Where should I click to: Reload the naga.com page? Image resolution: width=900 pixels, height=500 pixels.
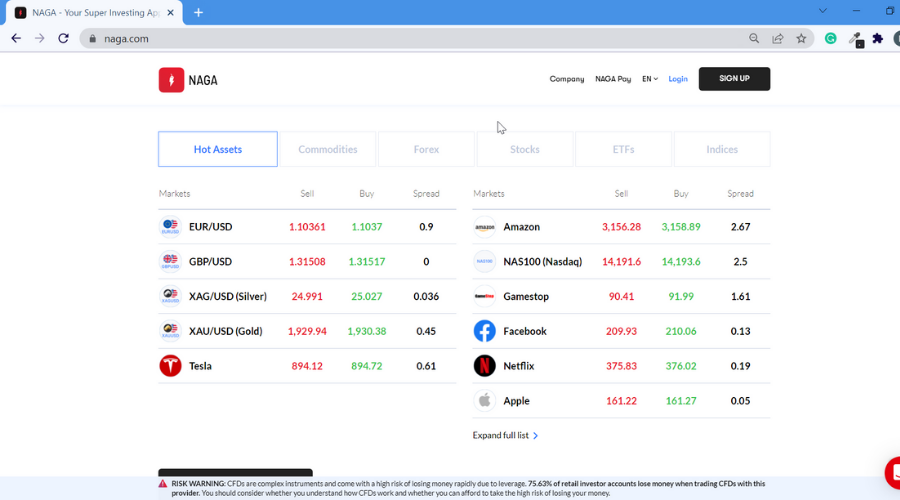(x=63, y=38)
